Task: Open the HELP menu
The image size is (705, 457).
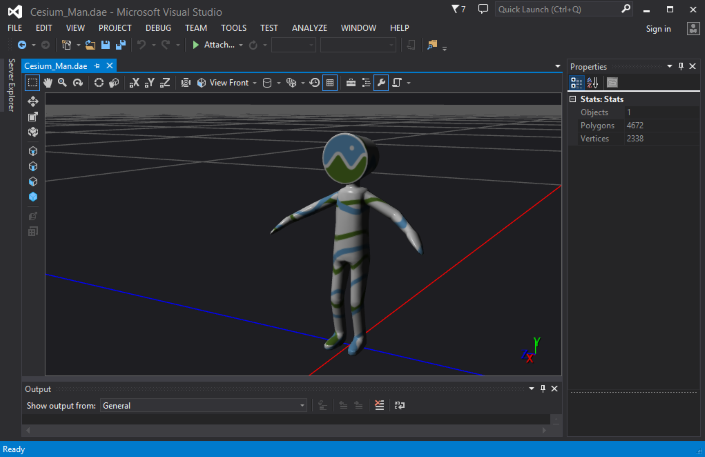Action: [399, 28]
